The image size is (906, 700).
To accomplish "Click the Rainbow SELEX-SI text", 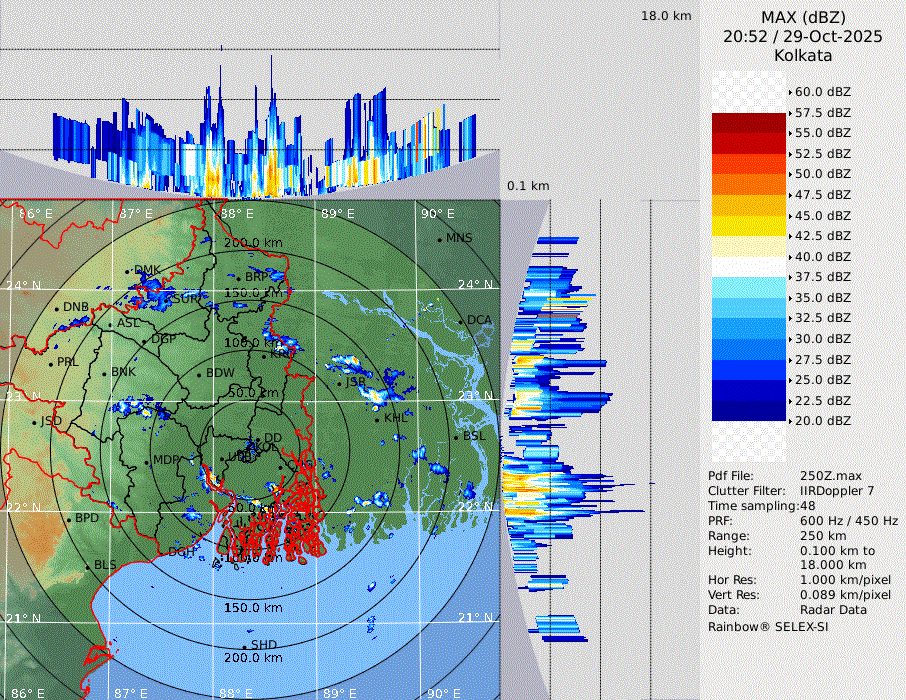I will 768,626.
